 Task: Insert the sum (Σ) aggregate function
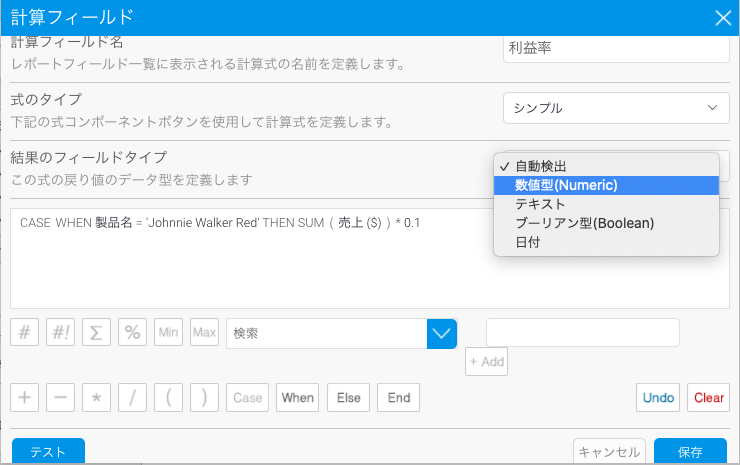(97, 333)
